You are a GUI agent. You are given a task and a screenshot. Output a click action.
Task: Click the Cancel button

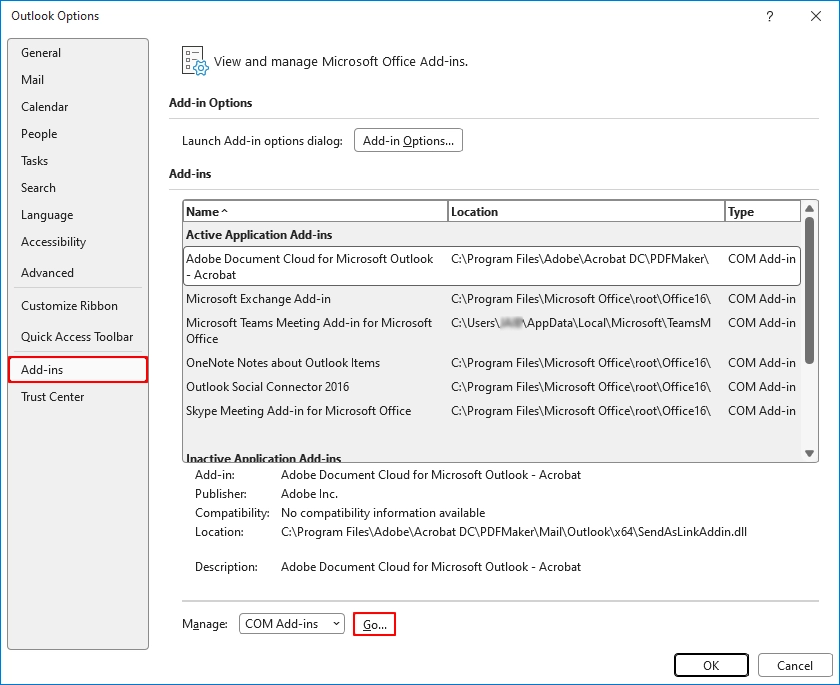(794, 665)
